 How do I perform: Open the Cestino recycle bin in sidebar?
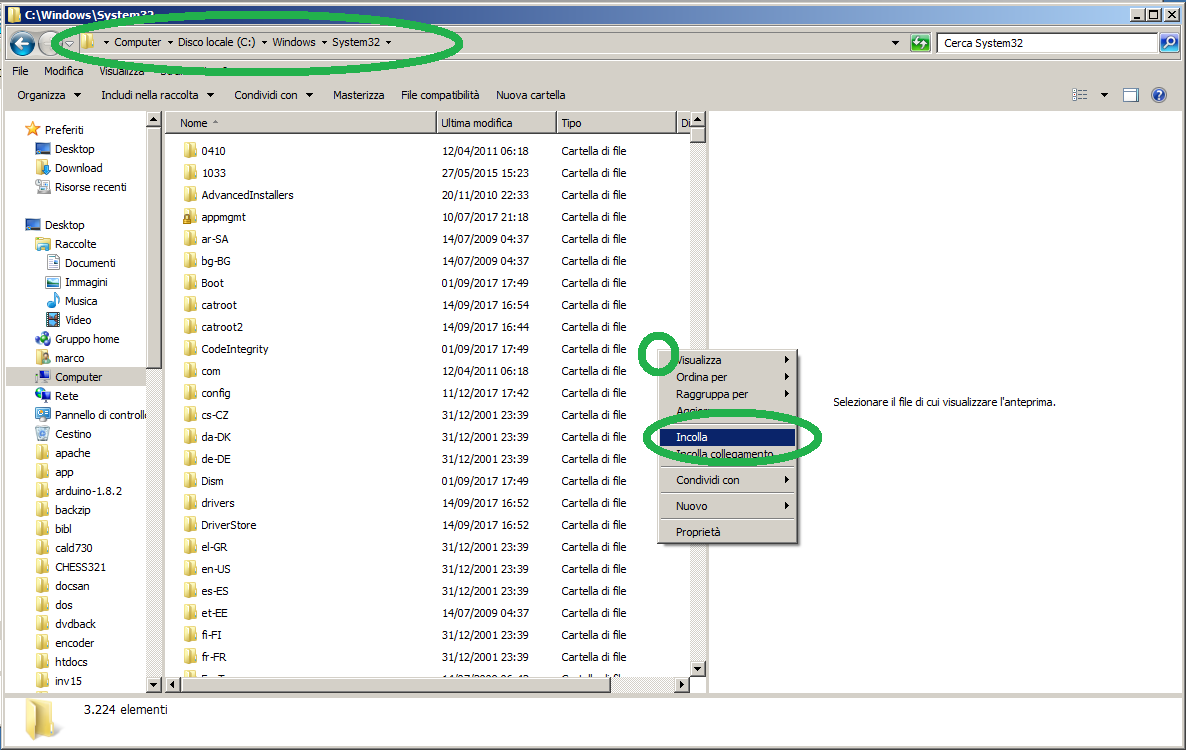[72, 434]
